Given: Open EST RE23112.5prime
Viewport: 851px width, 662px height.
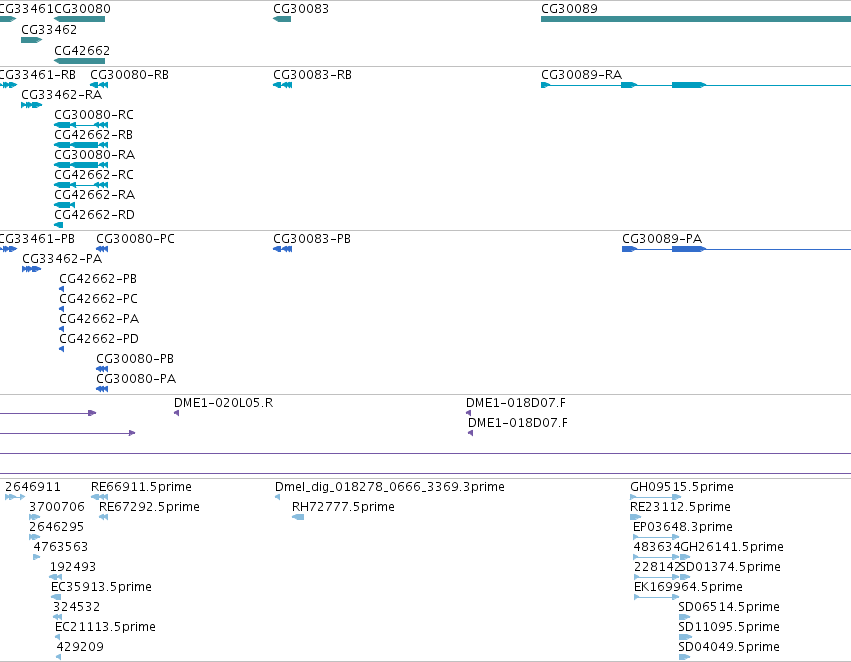Looking at the screenshot, I should 680,507.
